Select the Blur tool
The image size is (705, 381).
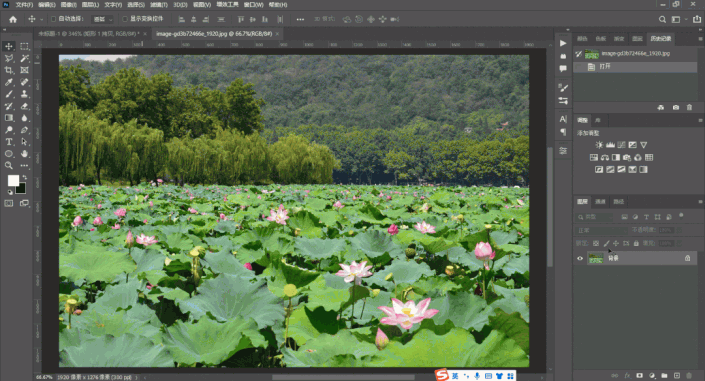tap(24, 118)
